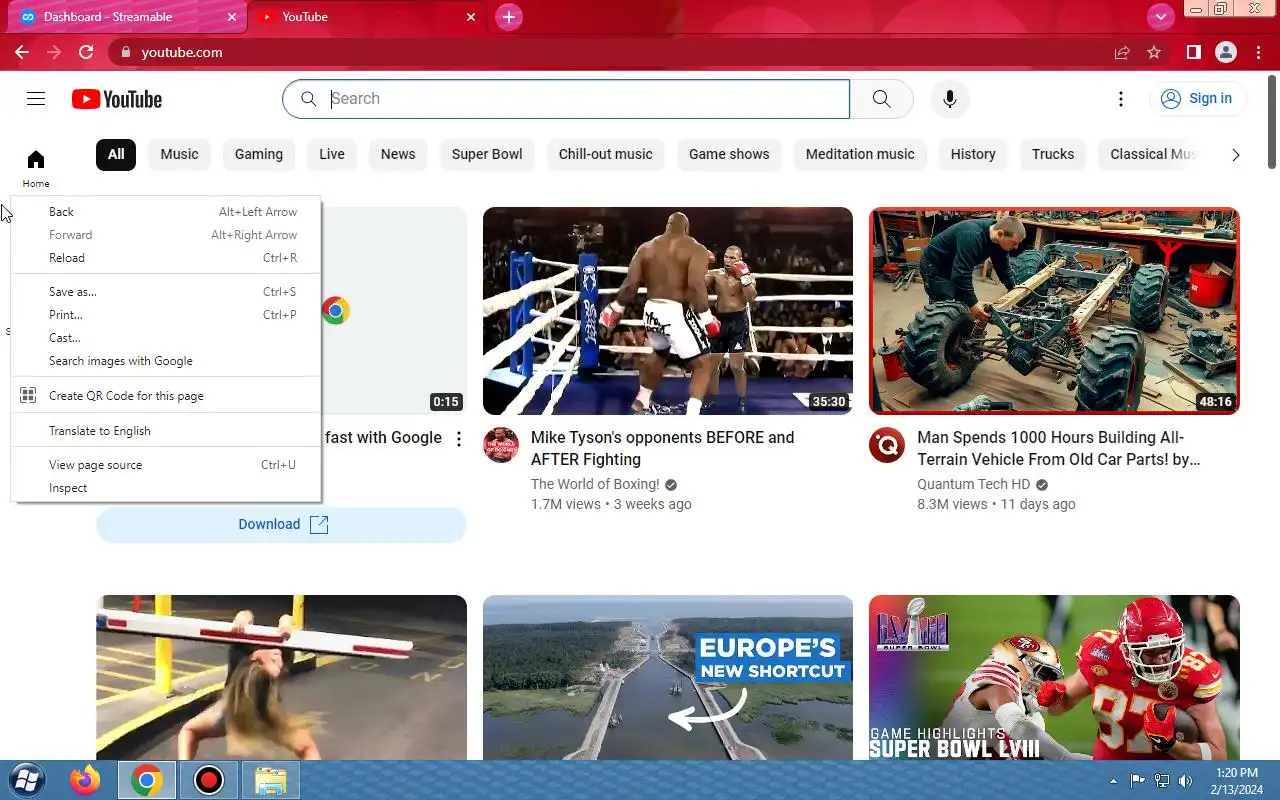Open All-Terrain Vehicle build video thumbnail
The image size is (1280, 800).
click(1054, 311)
